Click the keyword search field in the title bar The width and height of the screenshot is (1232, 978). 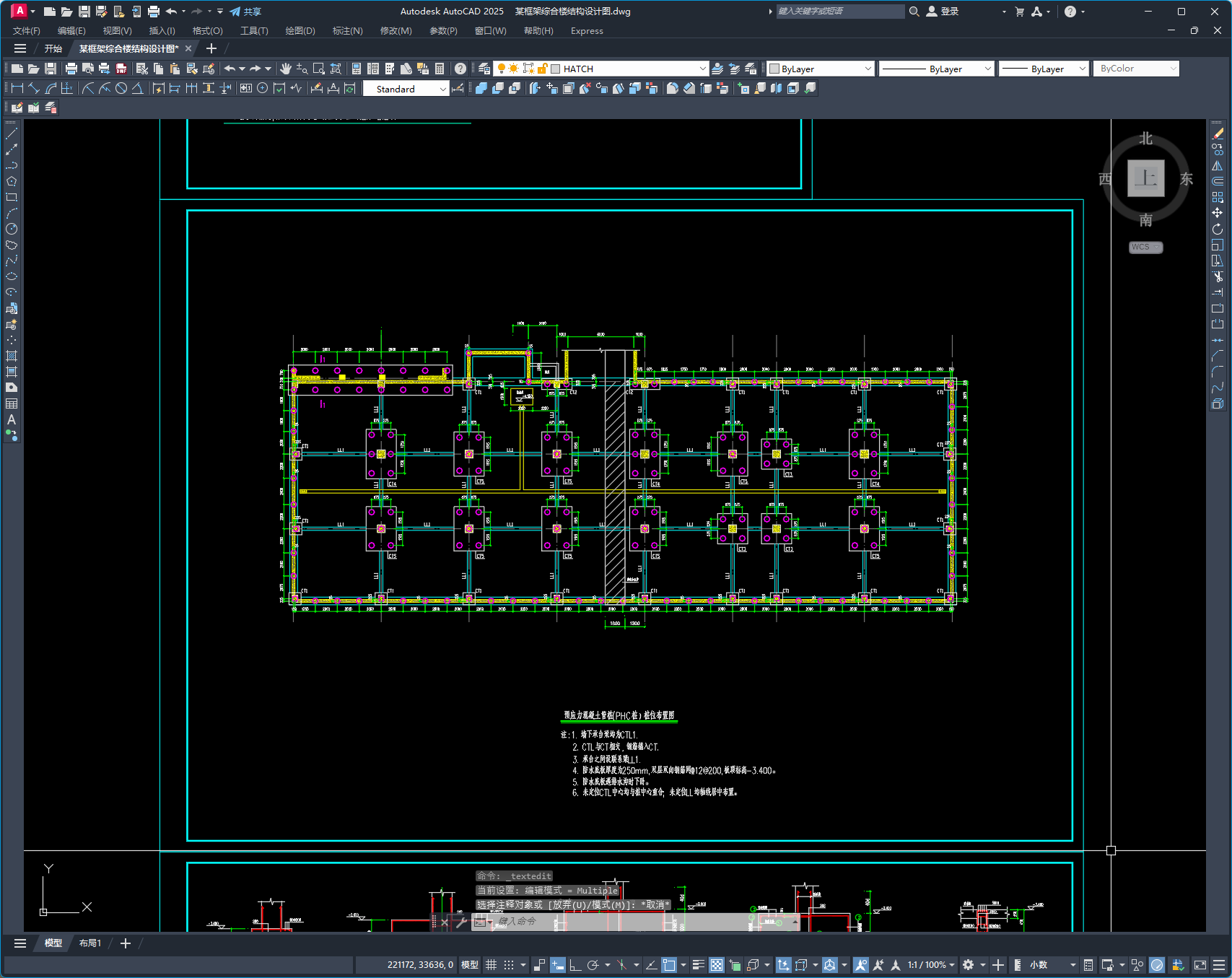coord(840,12)
